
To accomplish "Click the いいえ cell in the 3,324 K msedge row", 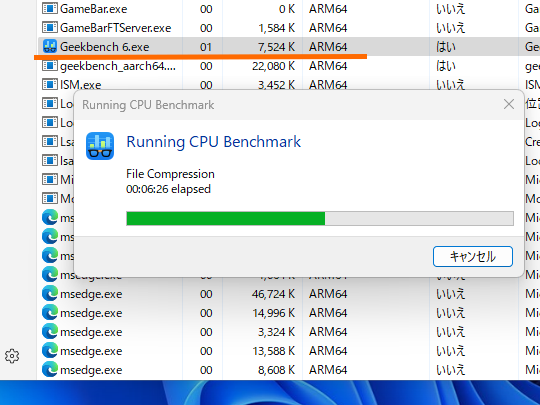I will pos(451,332).
